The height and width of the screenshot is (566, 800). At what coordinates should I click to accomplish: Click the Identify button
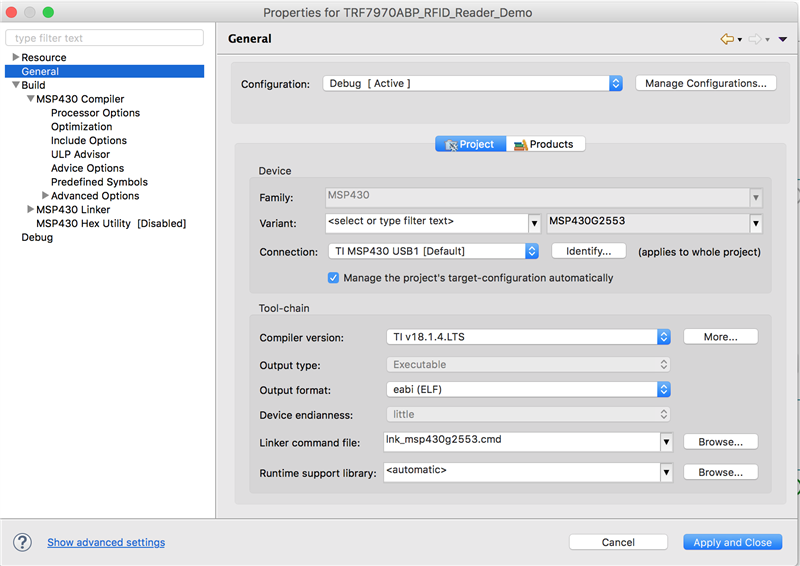595,251
